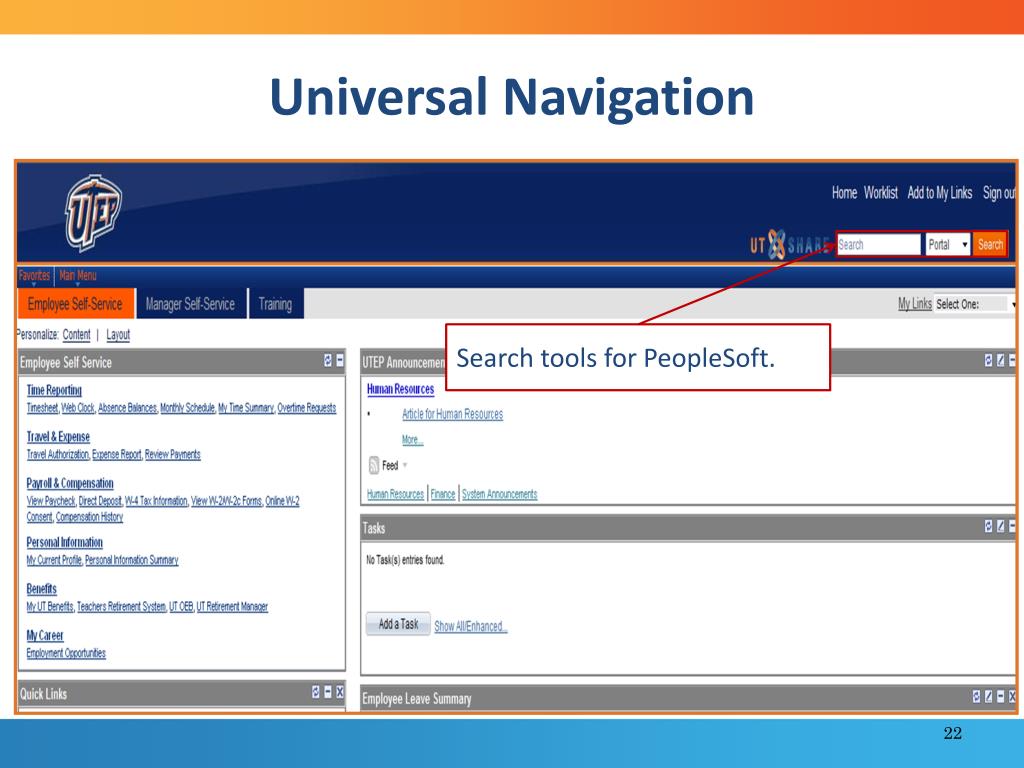
Task: Open the Direct Deposit link
Action: tap(100, 501)
